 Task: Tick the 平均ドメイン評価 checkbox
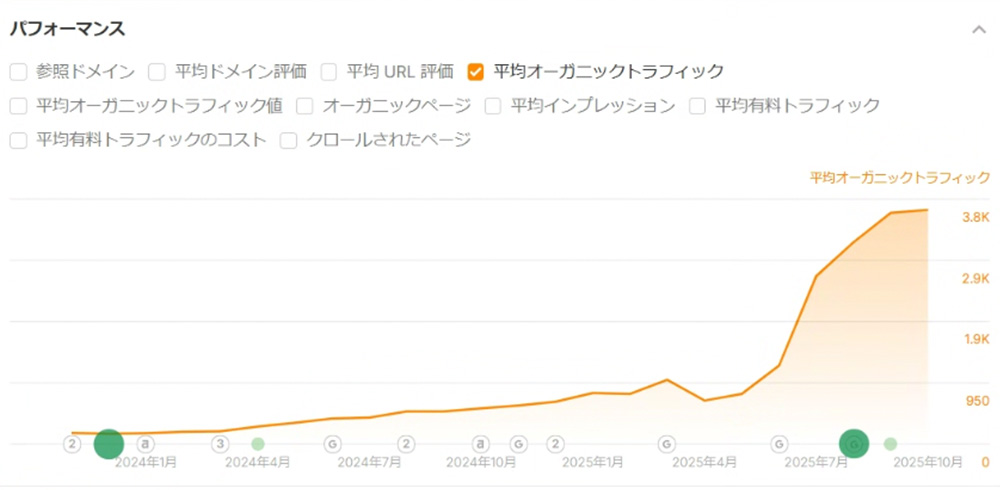coord(157,72)
